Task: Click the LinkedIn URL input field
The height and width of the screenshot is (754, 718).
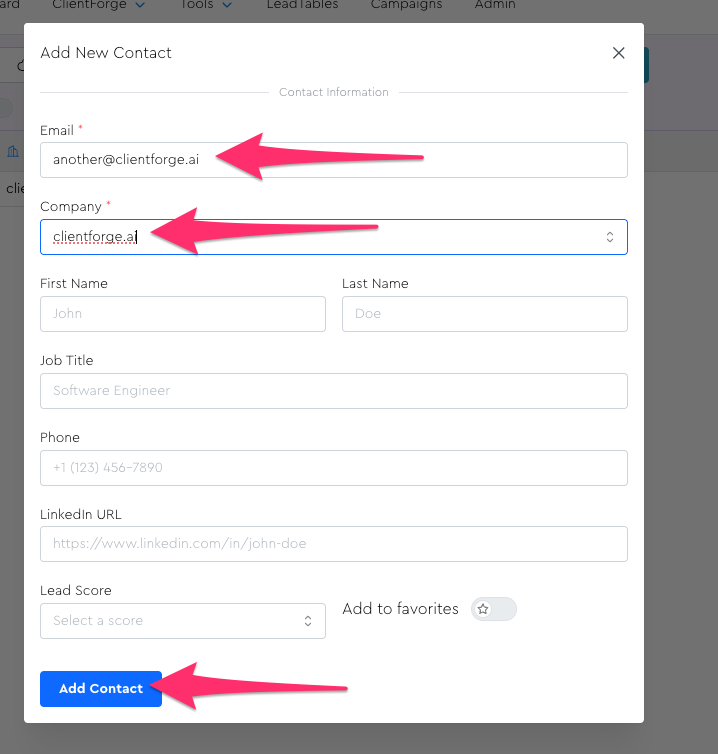Action: pyautogui.click(x=334, y=544)
